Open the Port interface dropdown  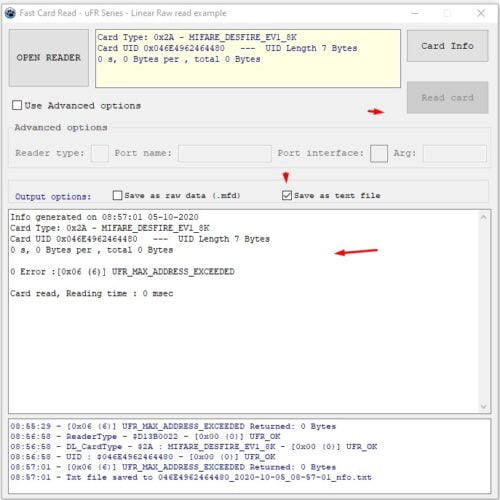(379, 153)
